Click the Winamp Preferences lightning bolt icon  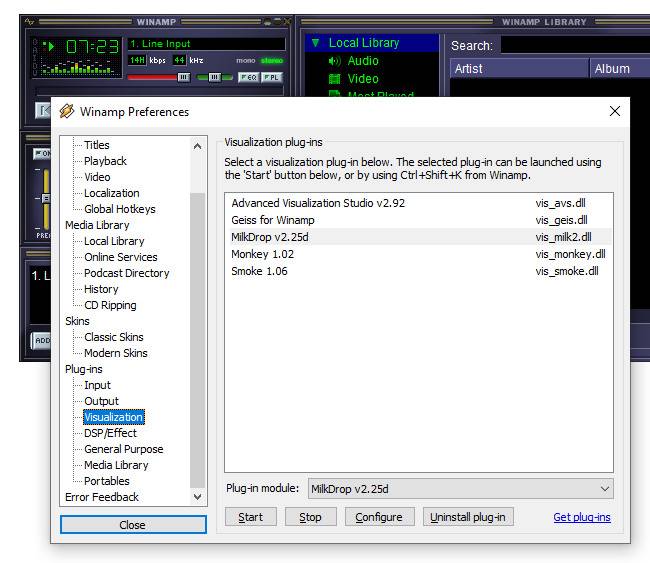pos(67,111)
